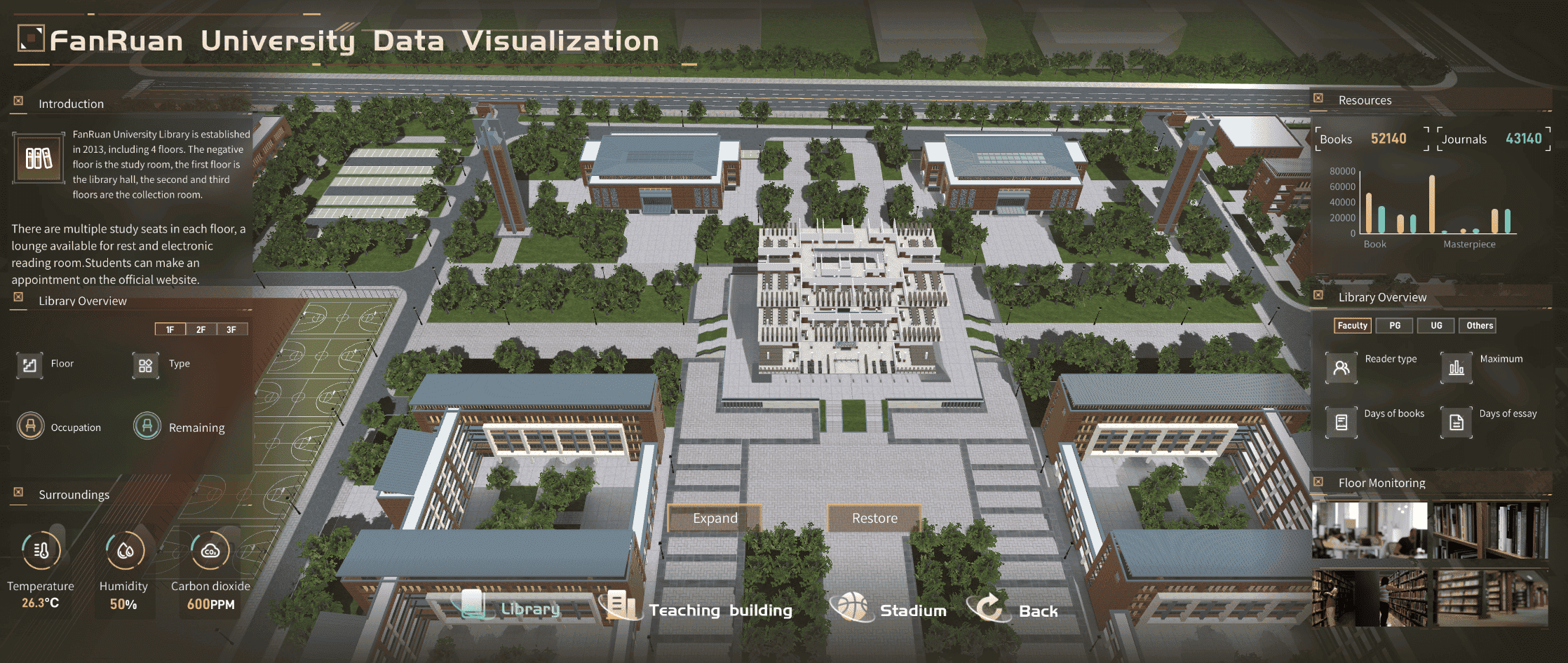The image size is (1568, 663).
Task: Click the 26.3°C temperature value
Action: click(x=41, y=603)
